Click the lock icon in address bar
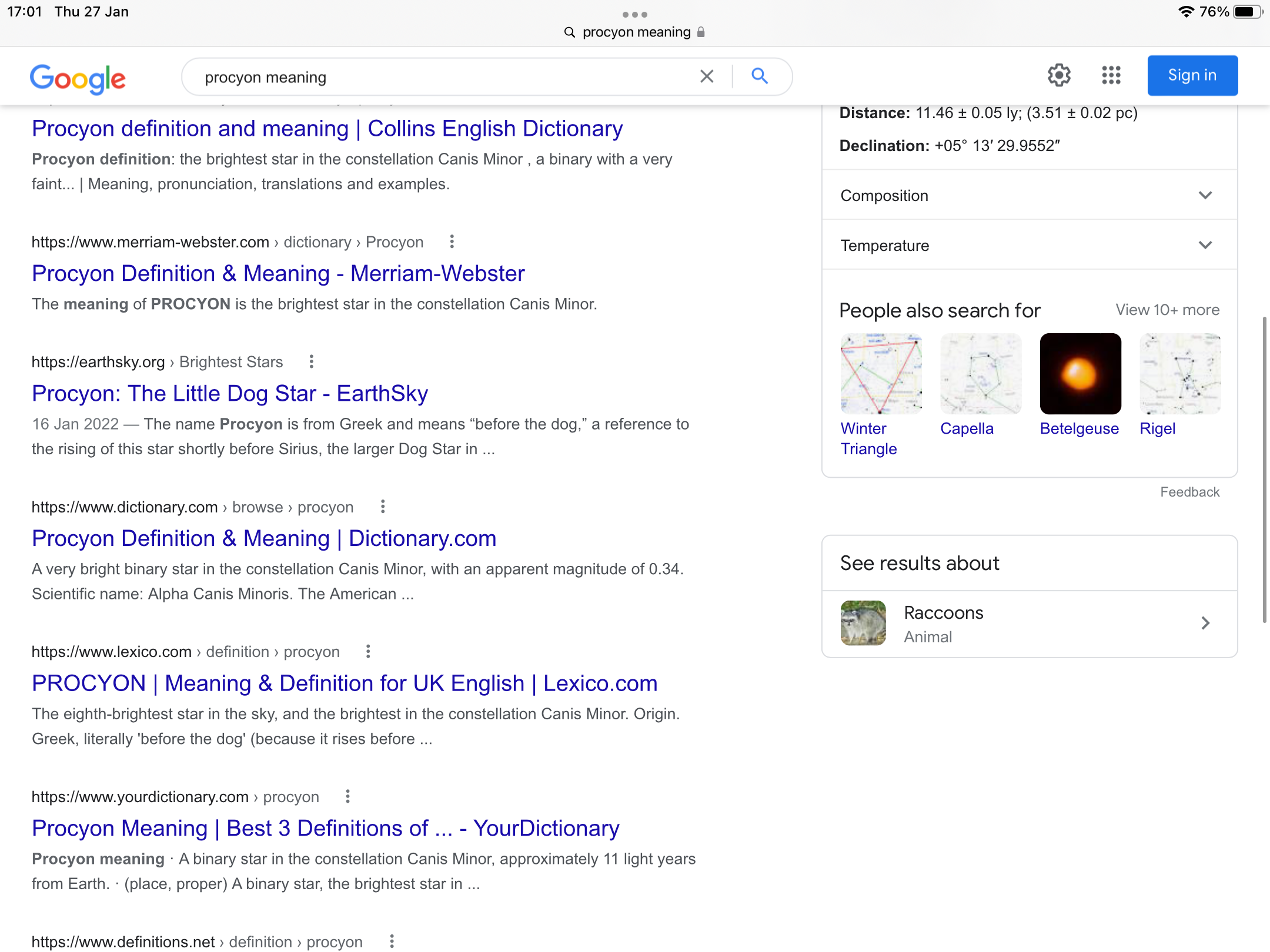Image resolution: width=1270 pixels, height=952 pixels. 701,32
